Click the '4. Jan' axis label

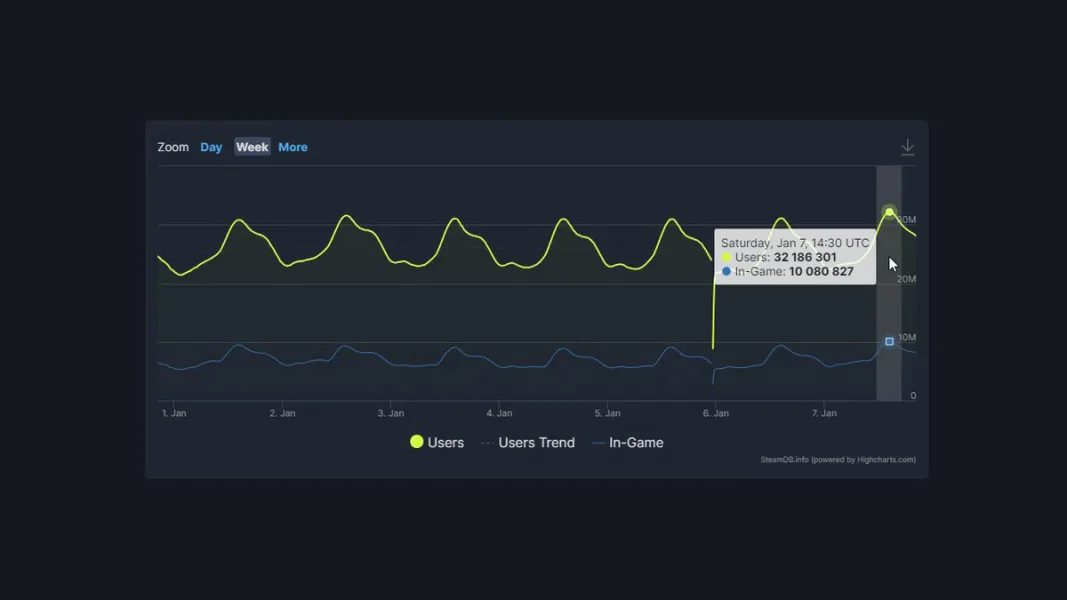click(499, 413)
